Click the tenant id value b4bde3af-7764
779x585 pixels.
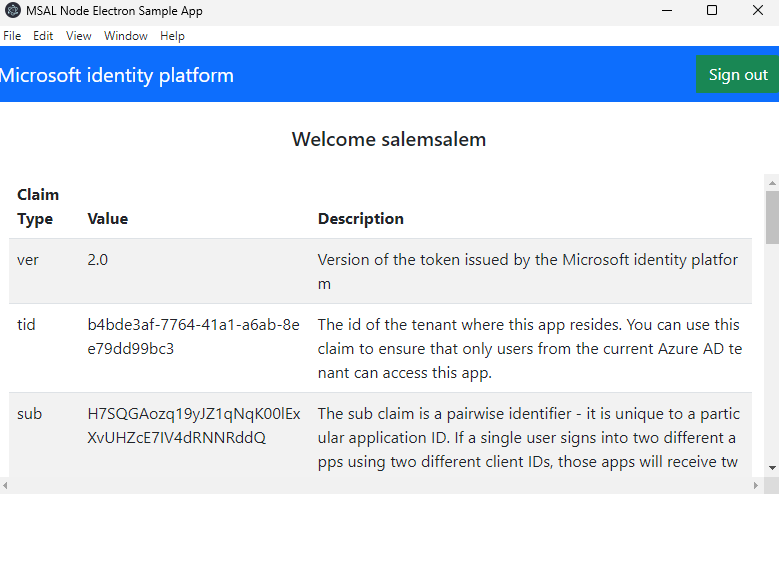[193, 337]
